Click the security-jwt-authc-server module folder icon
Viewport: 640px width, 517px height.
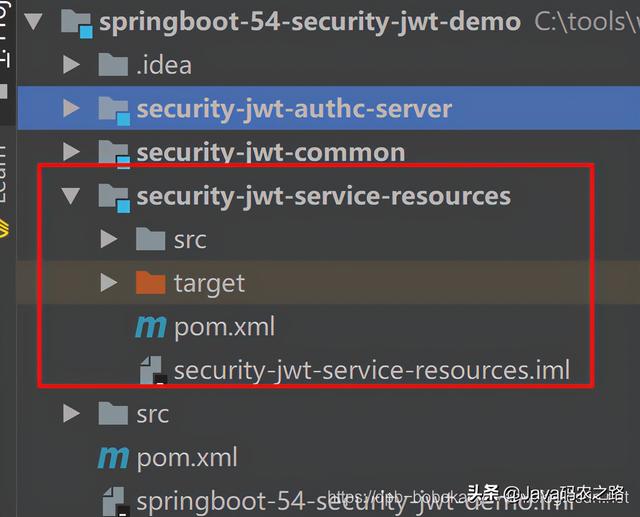114,111
